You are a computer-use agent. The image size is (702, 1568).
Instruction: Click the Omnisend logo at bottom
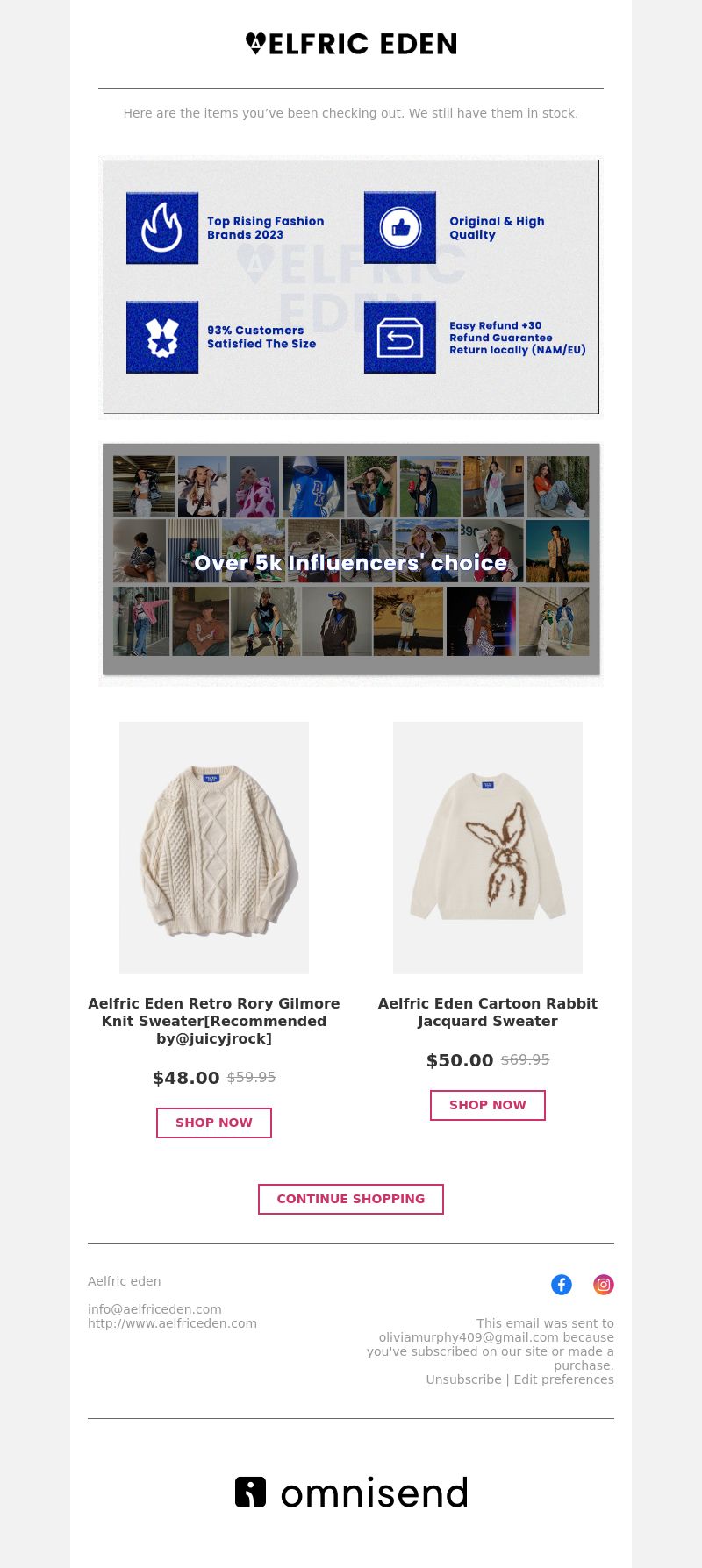351,1493
